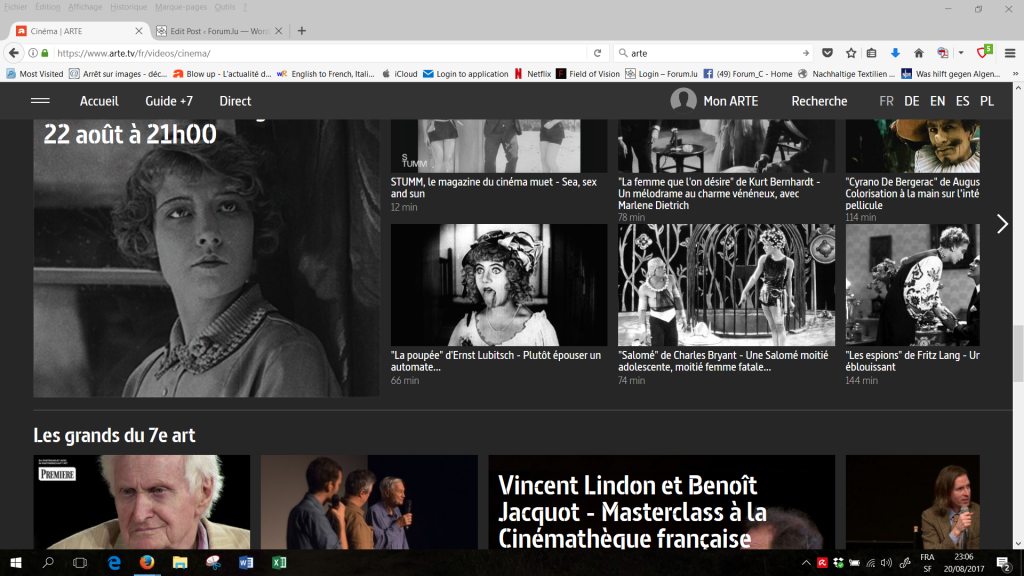Open the Snipping Tool from the taskbar
The height and width of the screenshot is (576, 1024).
pos(213,562)
